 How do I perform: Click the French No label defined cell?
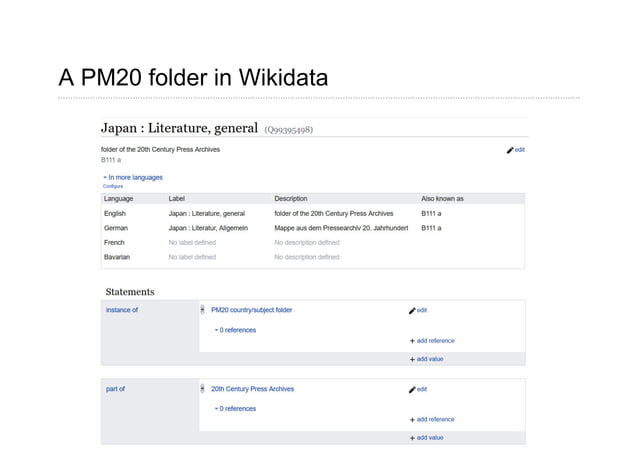tap(192, 242)
